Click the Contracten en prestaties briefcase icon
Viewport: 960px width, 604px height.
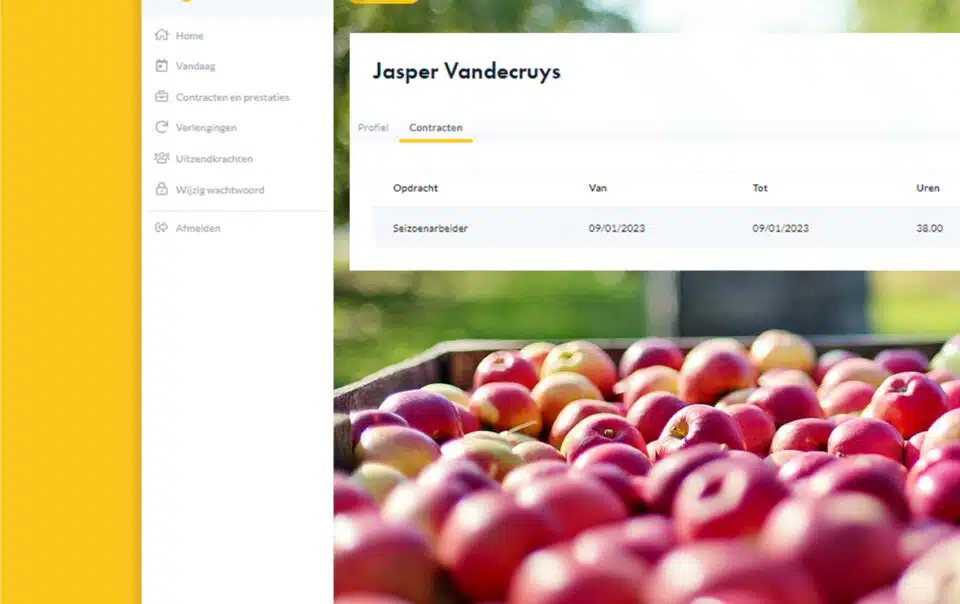click(162, 97)
